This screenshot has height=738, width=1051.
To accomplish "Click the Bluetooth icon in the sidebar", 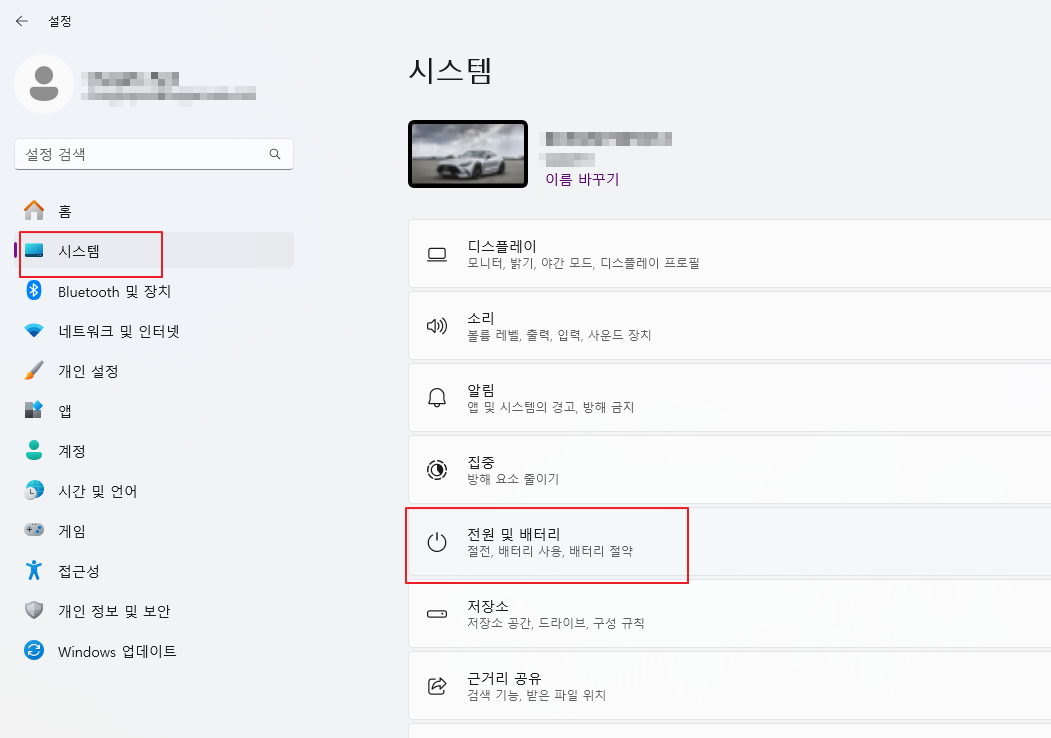I will [x=34, y=291].
